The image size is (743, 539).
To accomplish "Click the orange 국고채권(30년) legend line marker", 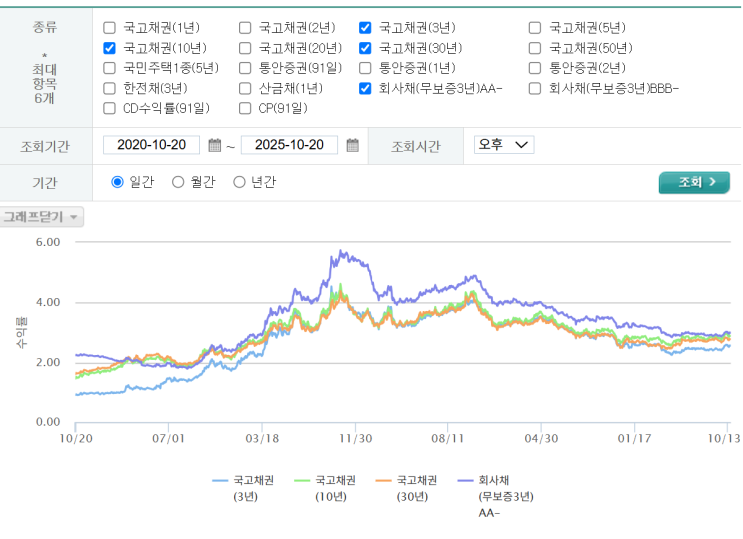I will 382,480.
